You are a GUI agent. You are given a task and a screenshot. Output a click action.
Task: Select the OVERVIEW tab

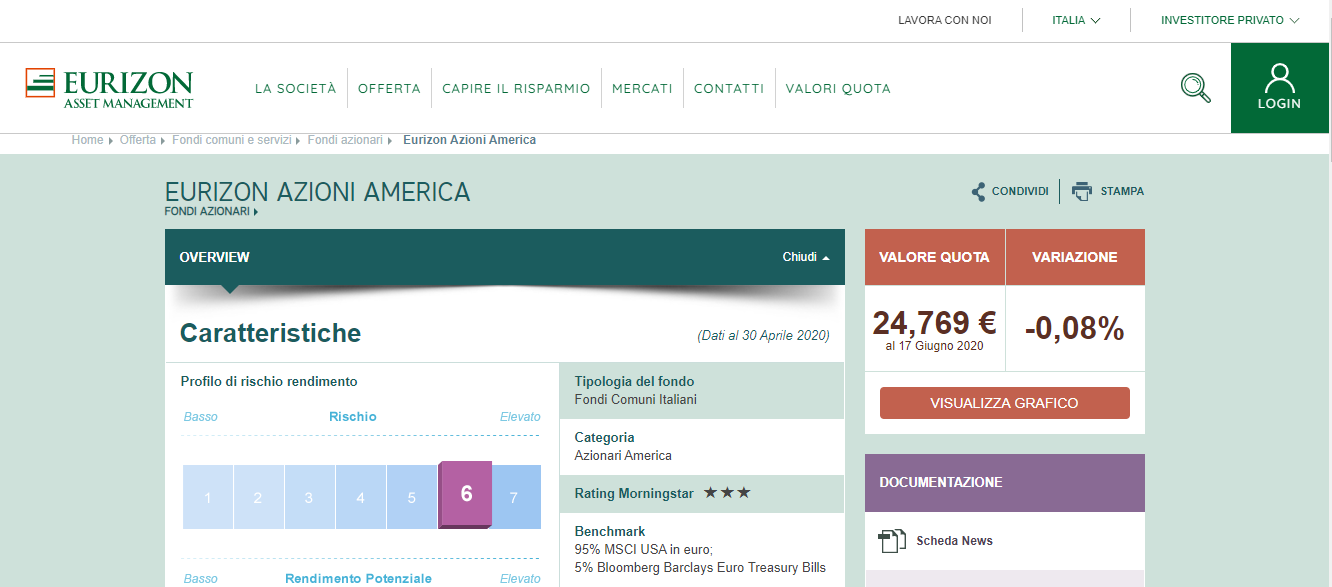click(x=215, y=257)
